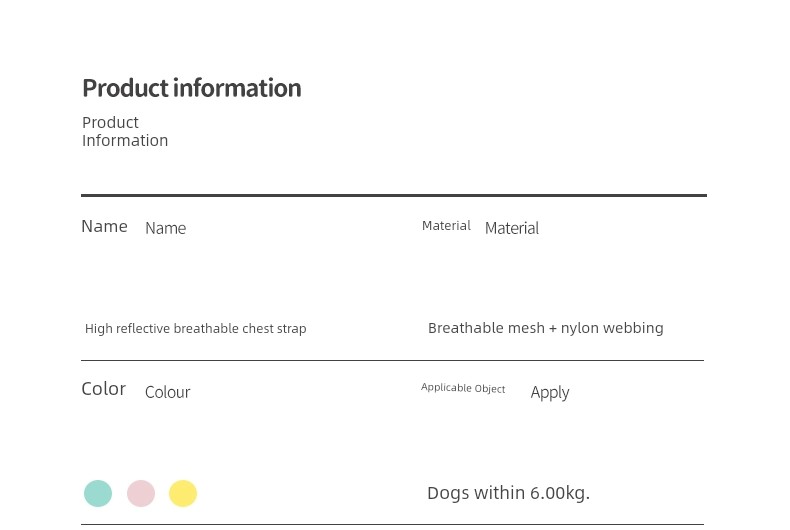The height and width of the screenshot is (530, 790).
Task: Click the 'Apply' label text
Action: tap(549, 392)
